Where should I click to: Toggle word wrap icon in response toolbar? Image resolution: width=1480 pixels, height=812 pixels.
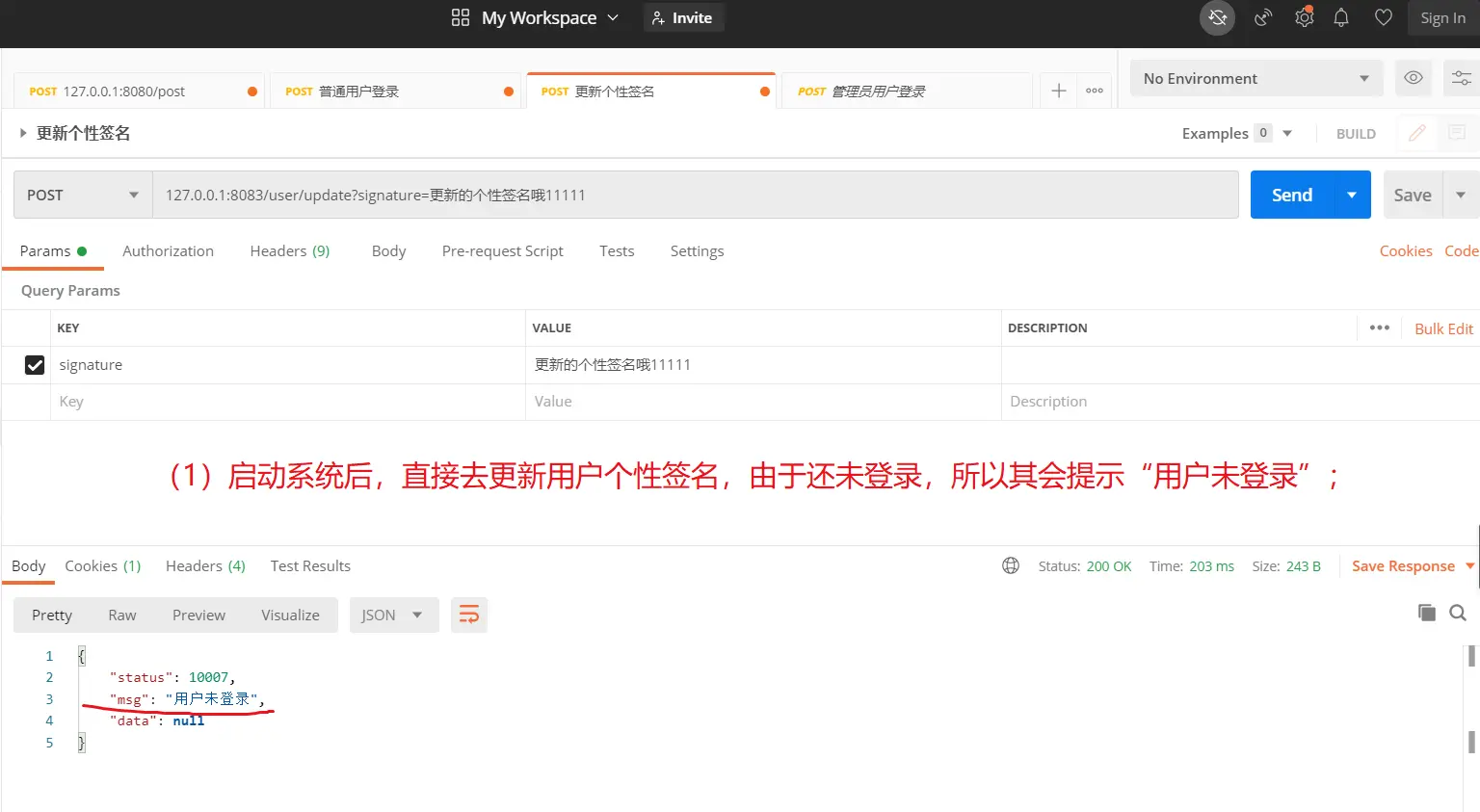[x=469, y=615]
